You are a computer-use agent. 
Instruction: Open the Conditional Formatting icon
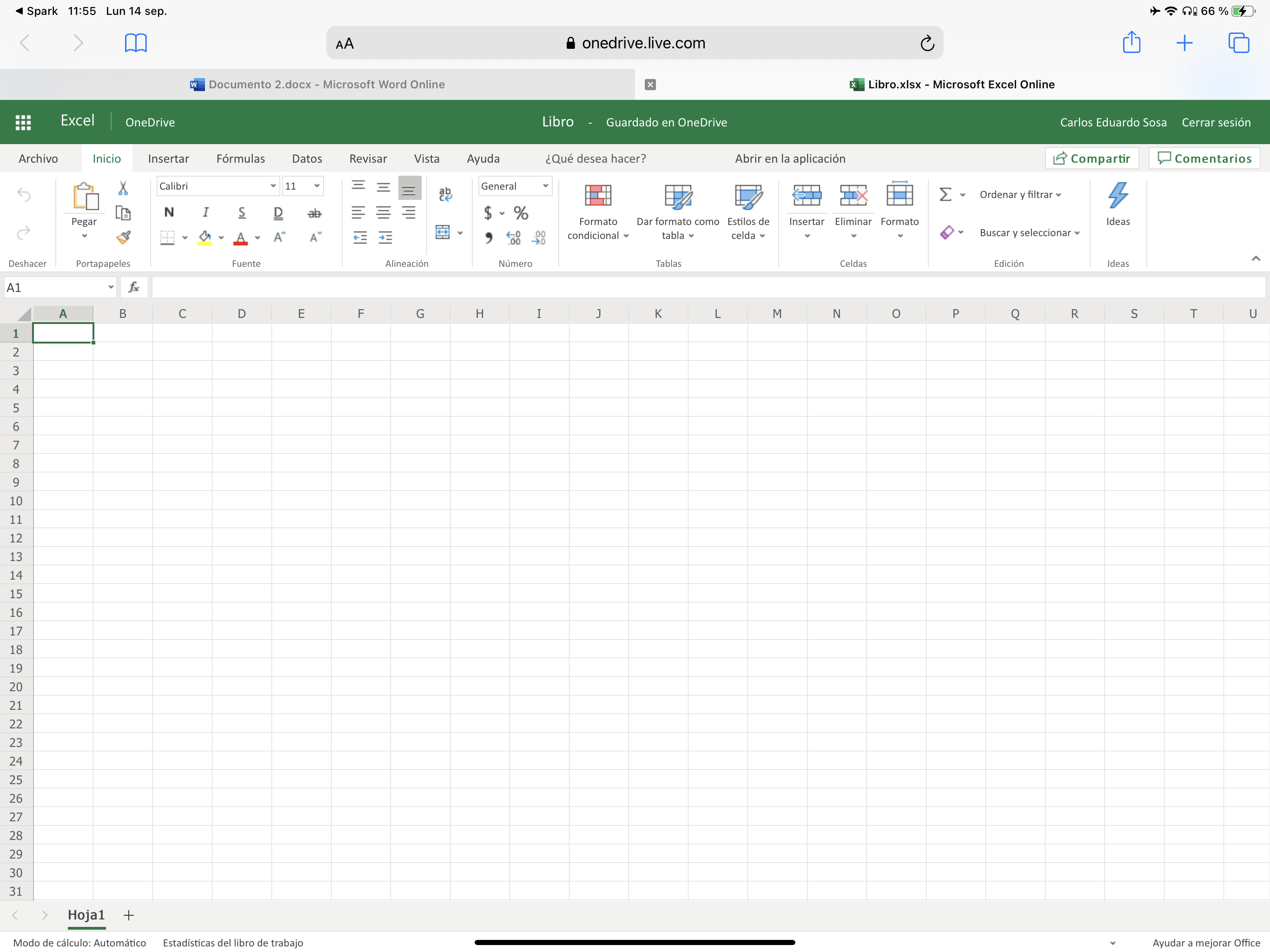(x=598, y=195)
